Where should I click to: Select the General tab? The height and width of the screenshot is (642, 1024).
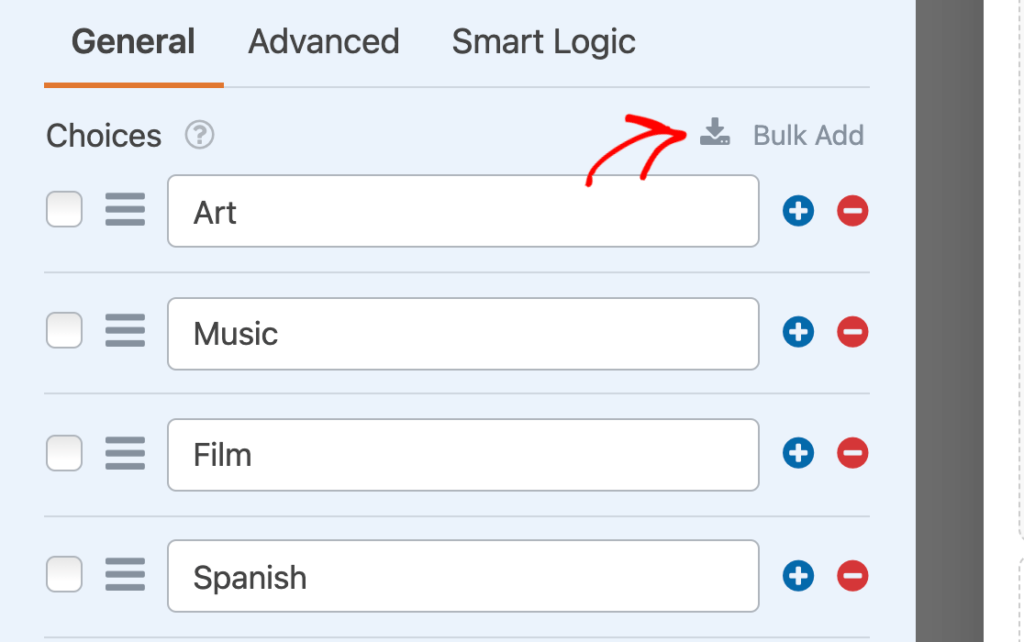coord(133,42)
